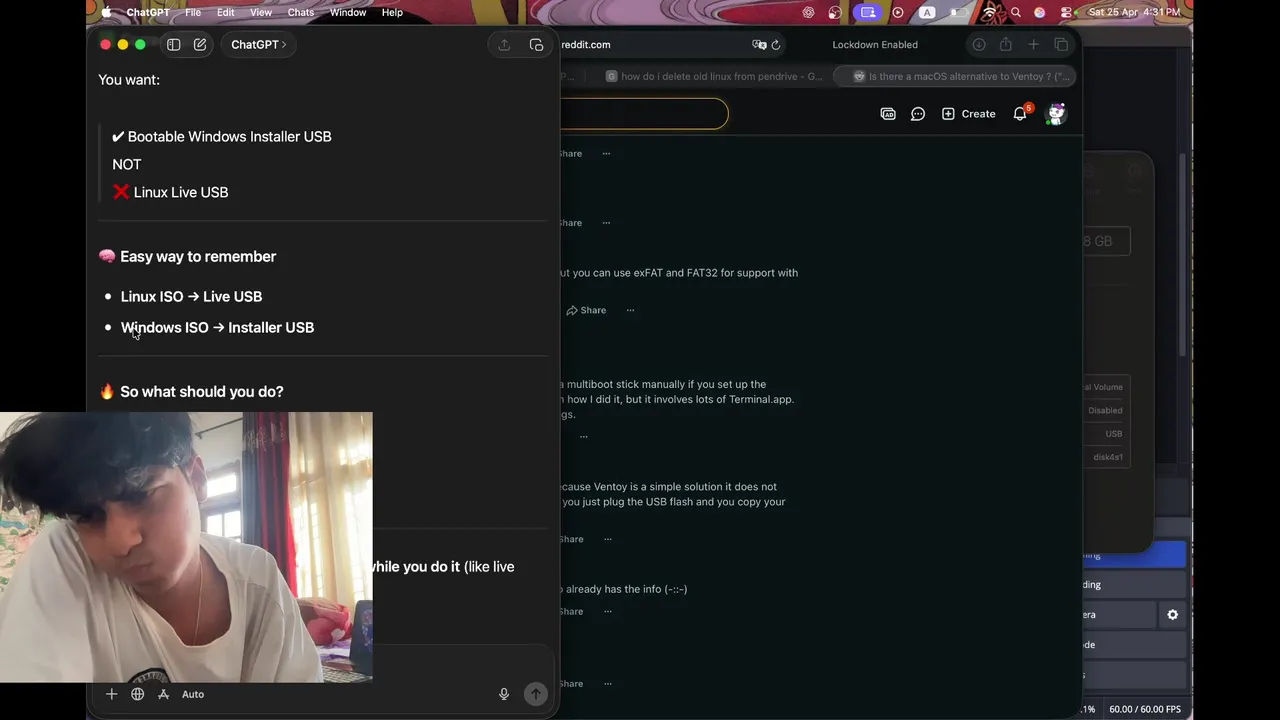
Task: Click ChatGPT status icon in menu bar
Action: (808, 12)
